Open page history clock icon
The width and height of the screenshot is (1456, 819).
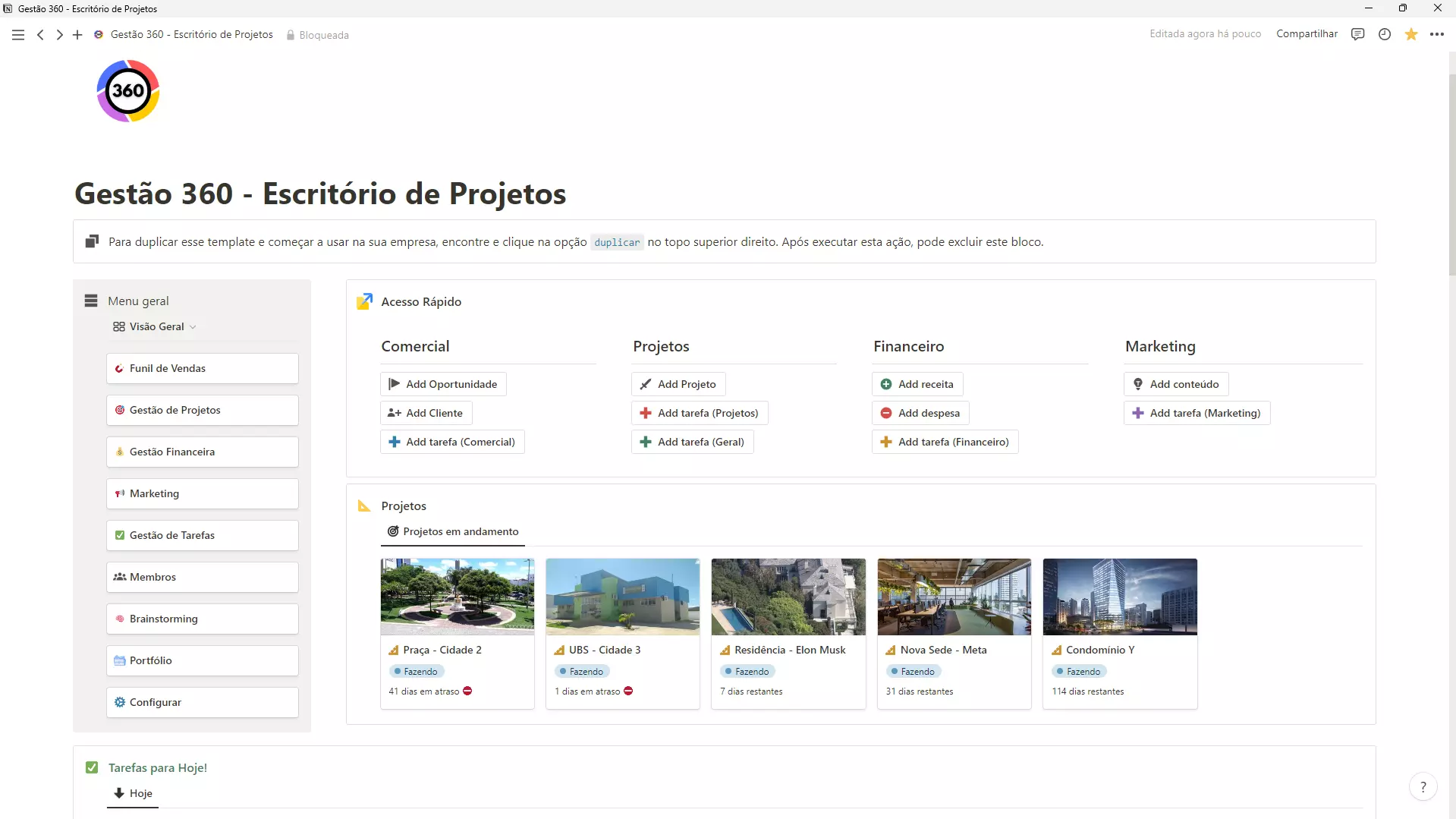(x=1385, y=34)
